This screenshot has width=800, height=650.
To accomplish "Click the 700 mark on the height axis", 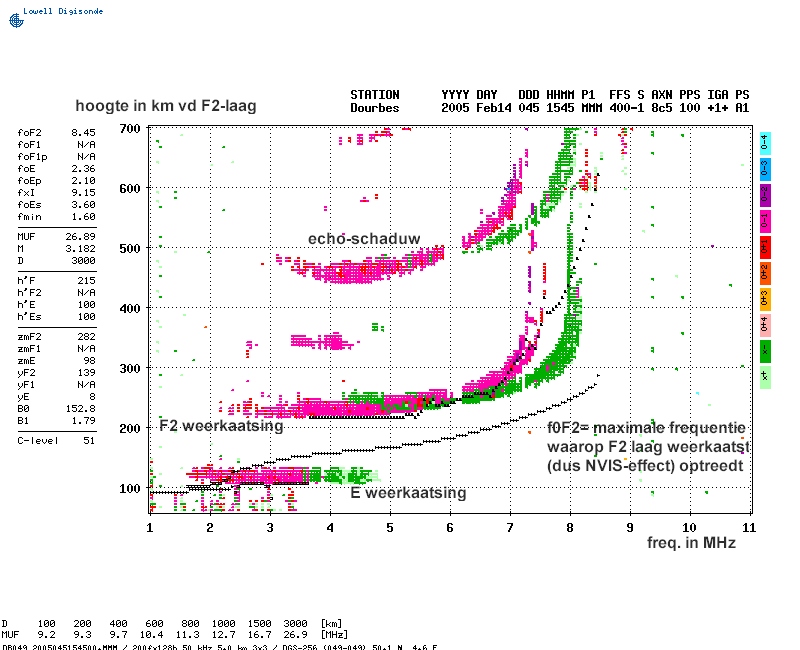I will pos(130,129).
